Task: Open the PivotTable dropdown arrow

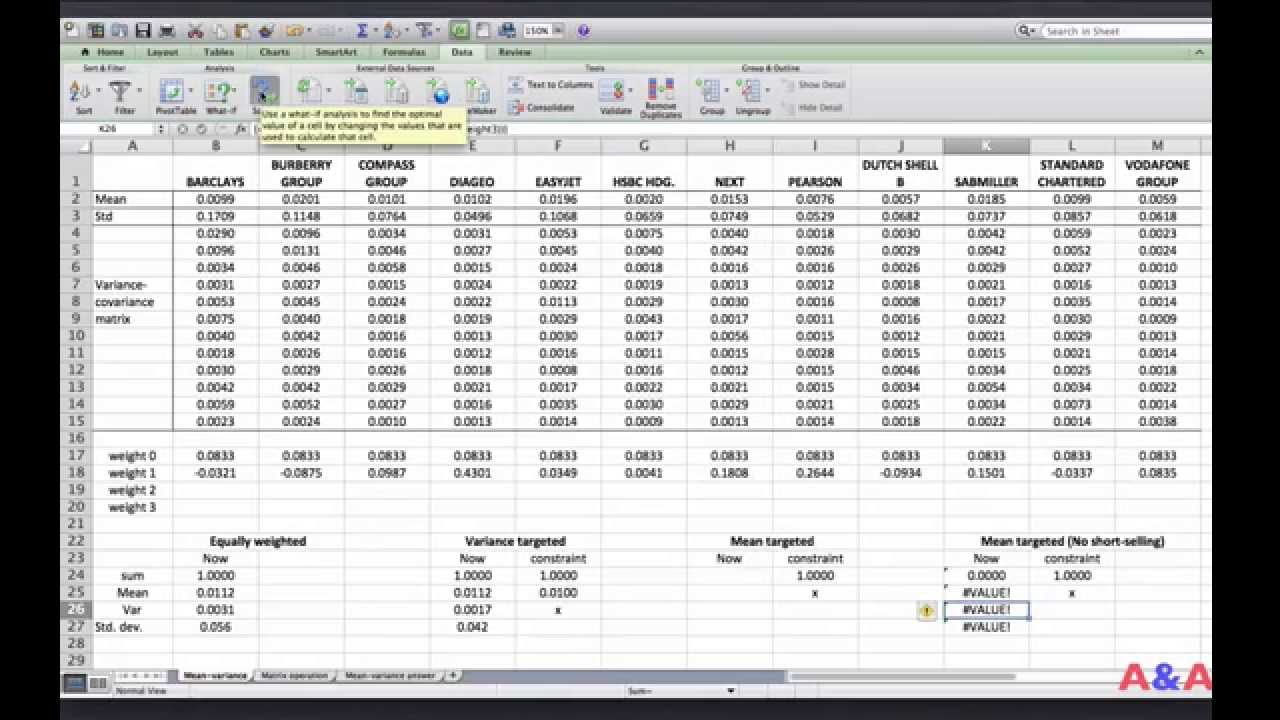Action: coord(190,92)
